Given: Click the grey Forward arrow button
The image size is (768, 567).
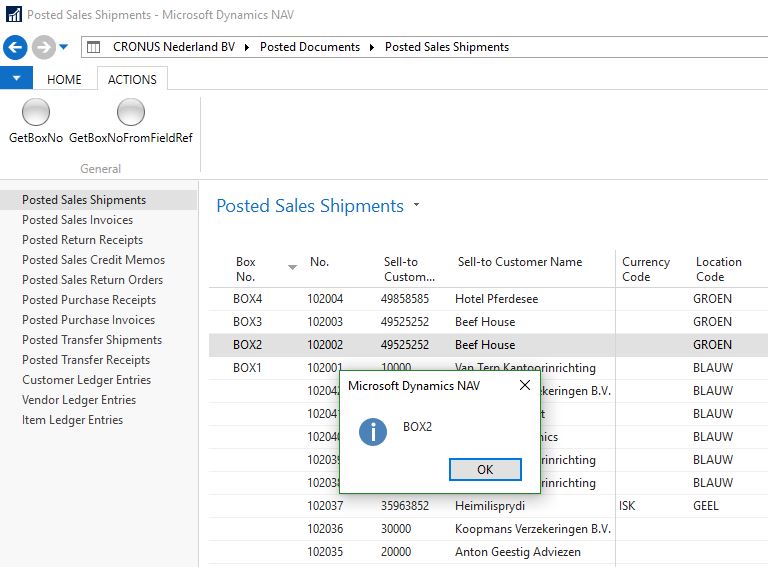Looking at the screenshot, I should tap(43, 47).
